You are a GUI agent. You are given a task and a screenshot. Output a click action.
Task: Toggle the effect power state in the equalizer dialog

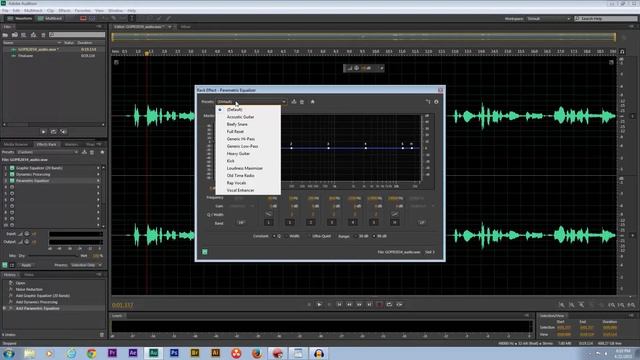click(204, 252)
